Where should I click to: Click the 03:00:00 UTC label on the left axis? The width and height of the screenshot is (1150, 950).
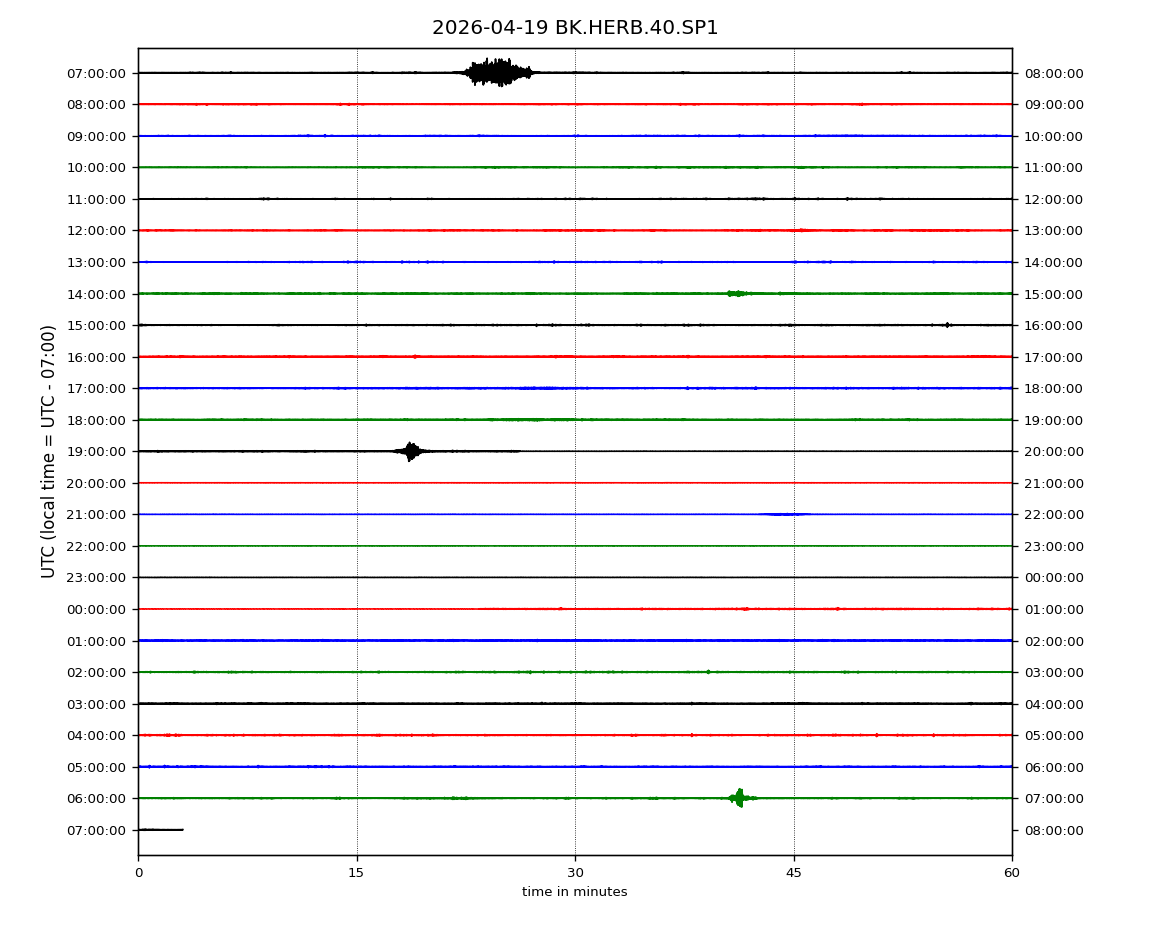coord(96,704)
